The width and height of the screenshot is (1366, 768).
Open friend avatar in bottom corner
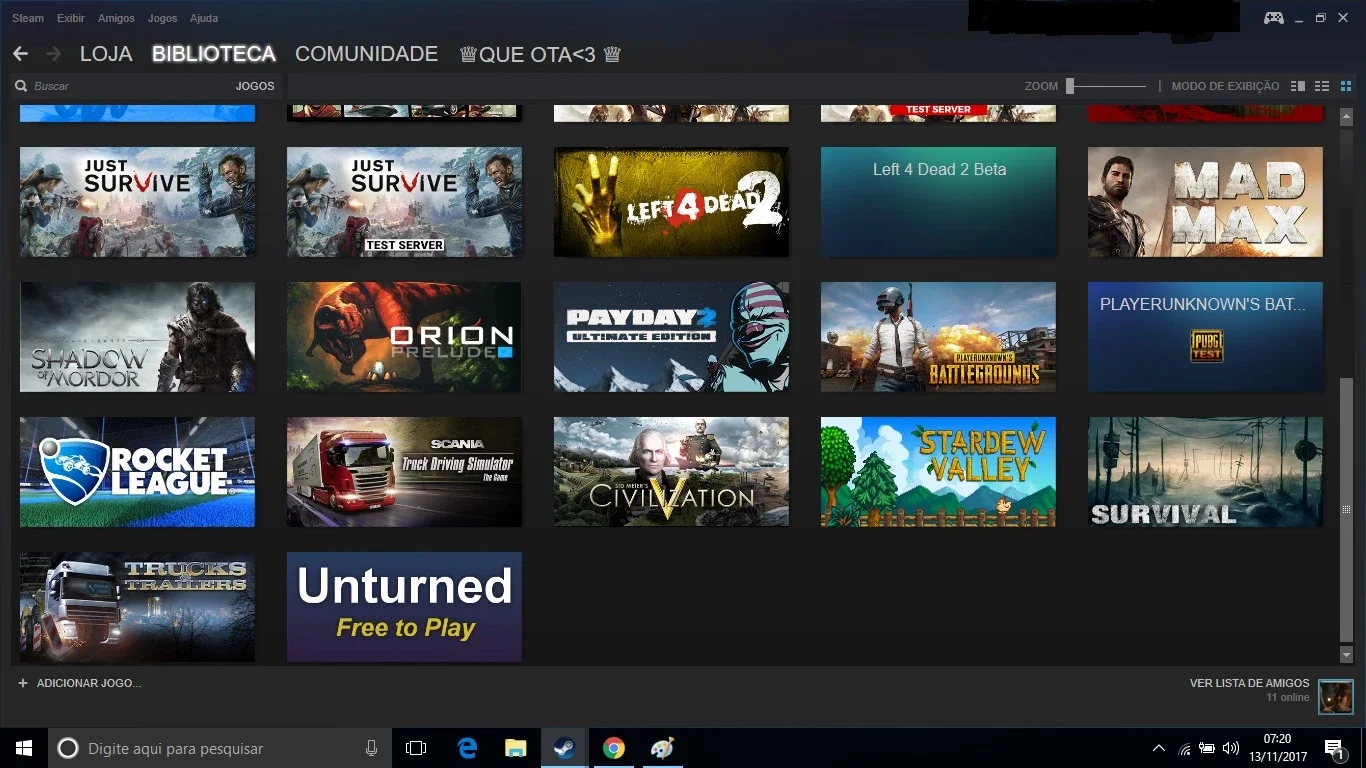tap(1335, 696)
